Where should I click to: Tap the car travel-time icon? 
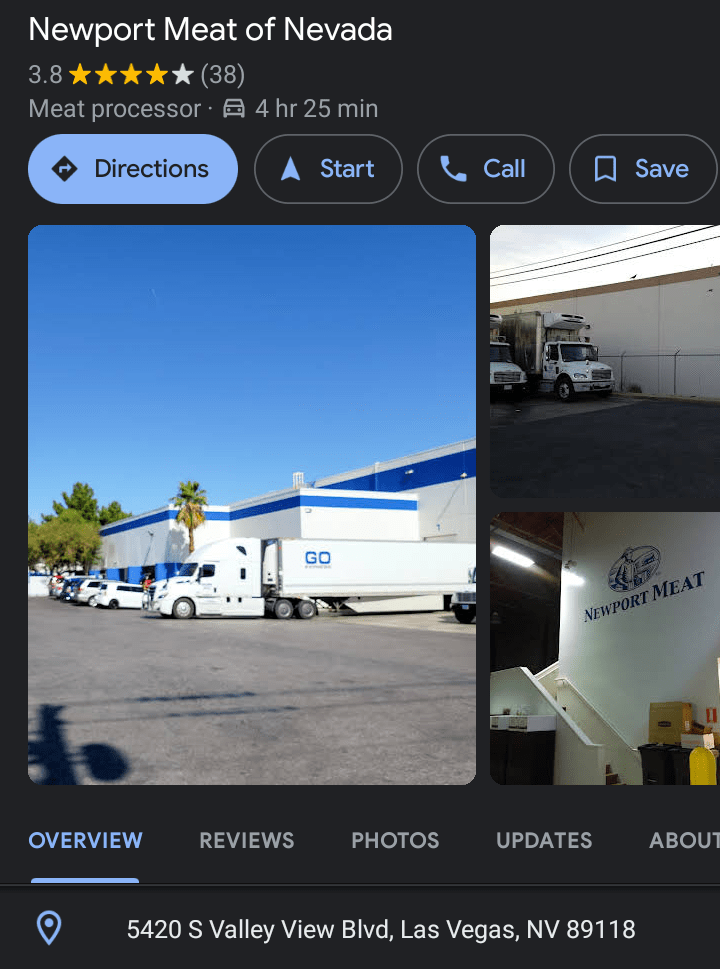[x=234, y=109]
